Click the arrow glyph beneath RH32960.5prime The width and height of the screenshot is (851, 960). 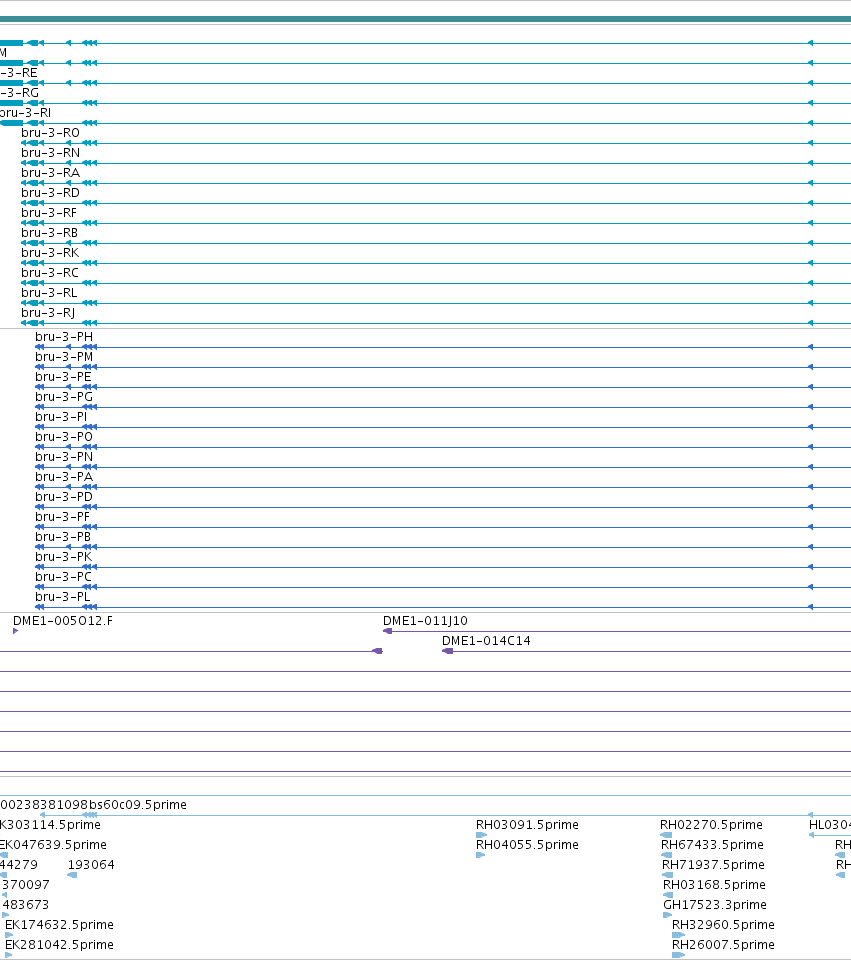pyautogui.click(x=678, y=935)
